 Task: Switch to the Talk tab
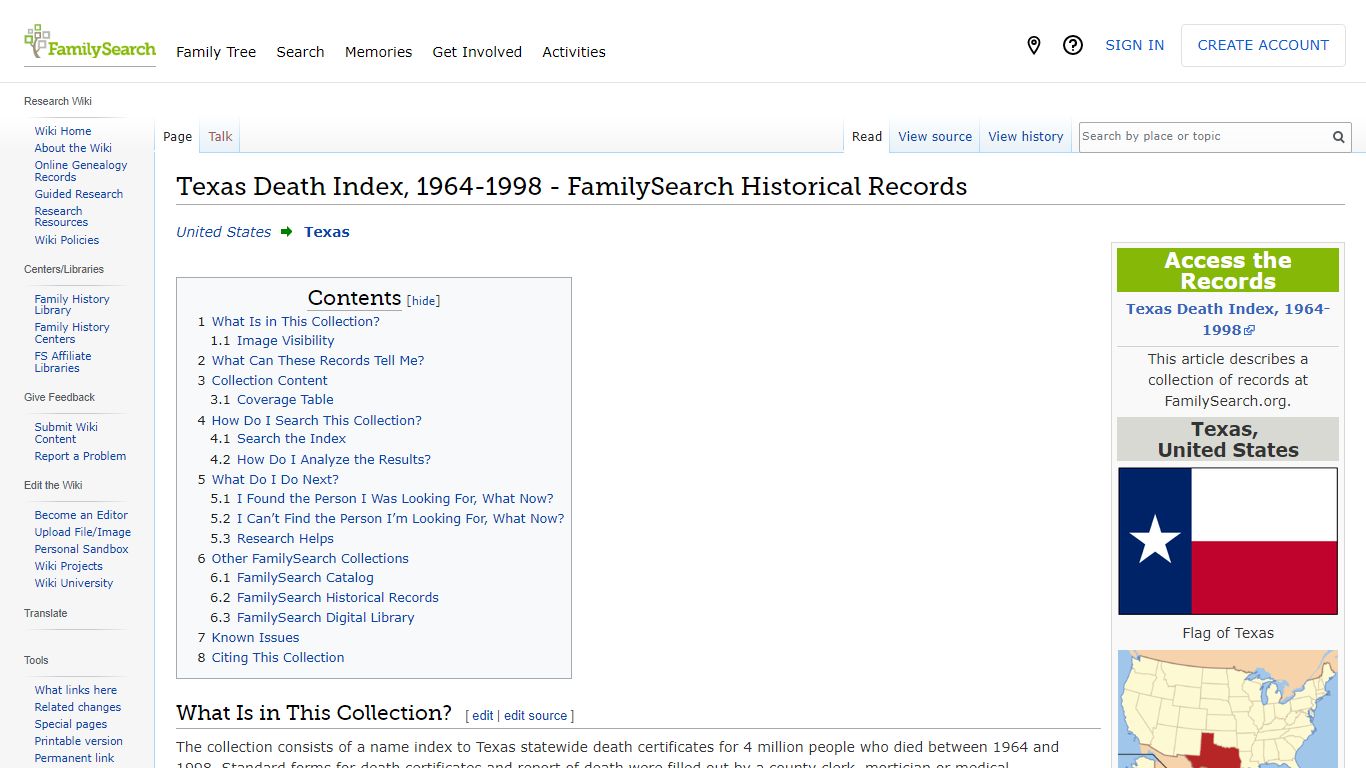click(221, 137)
